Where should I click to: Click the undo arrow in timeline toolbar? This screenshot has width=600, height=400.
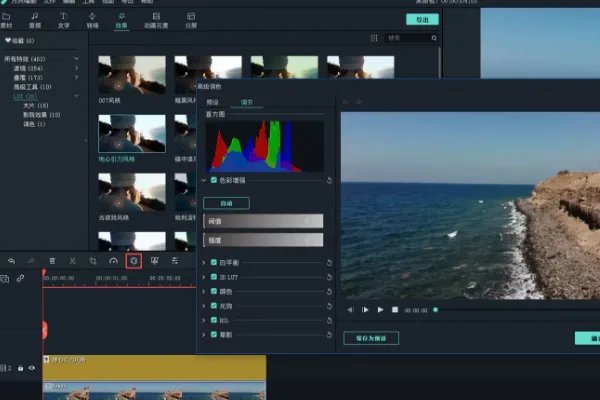pyautogui.click(x=9, y=260)
